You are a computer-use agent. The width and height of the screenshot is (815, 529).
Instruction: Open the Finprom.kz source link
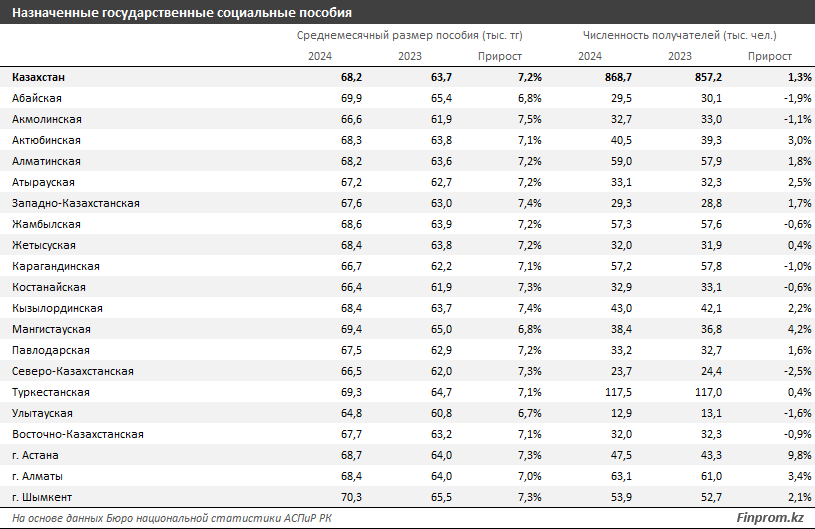pyautogui.click(x=767, y=518)
